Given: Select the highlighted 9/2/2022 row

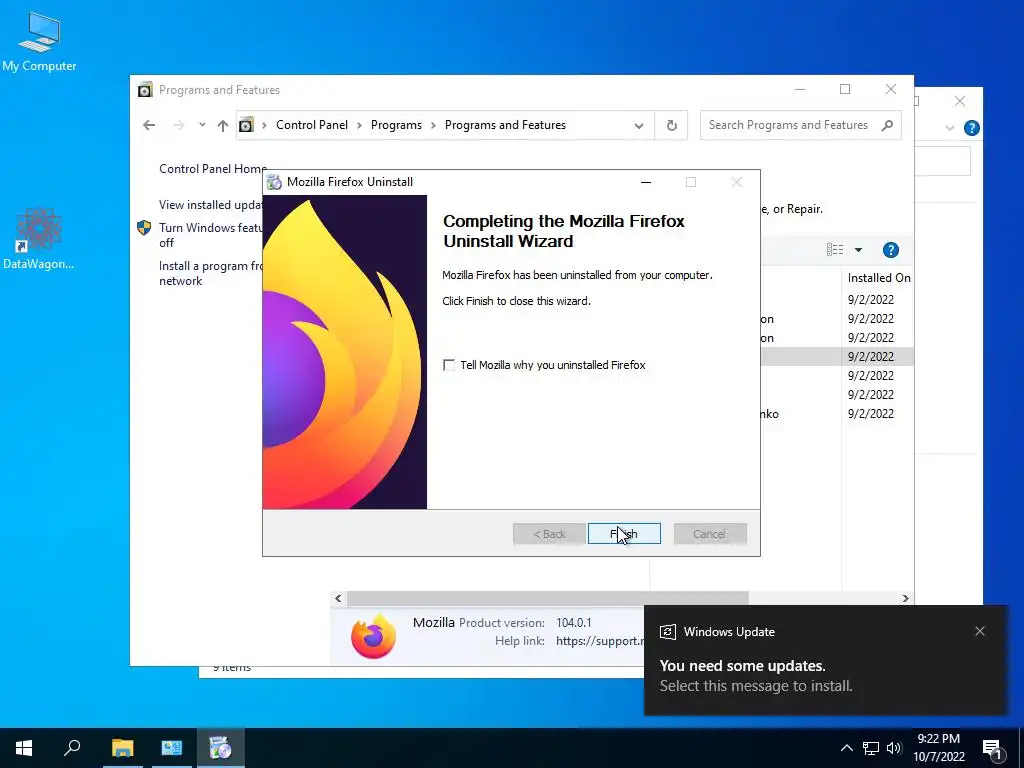Looking at the screenshot, I should [x=837, y=357].
